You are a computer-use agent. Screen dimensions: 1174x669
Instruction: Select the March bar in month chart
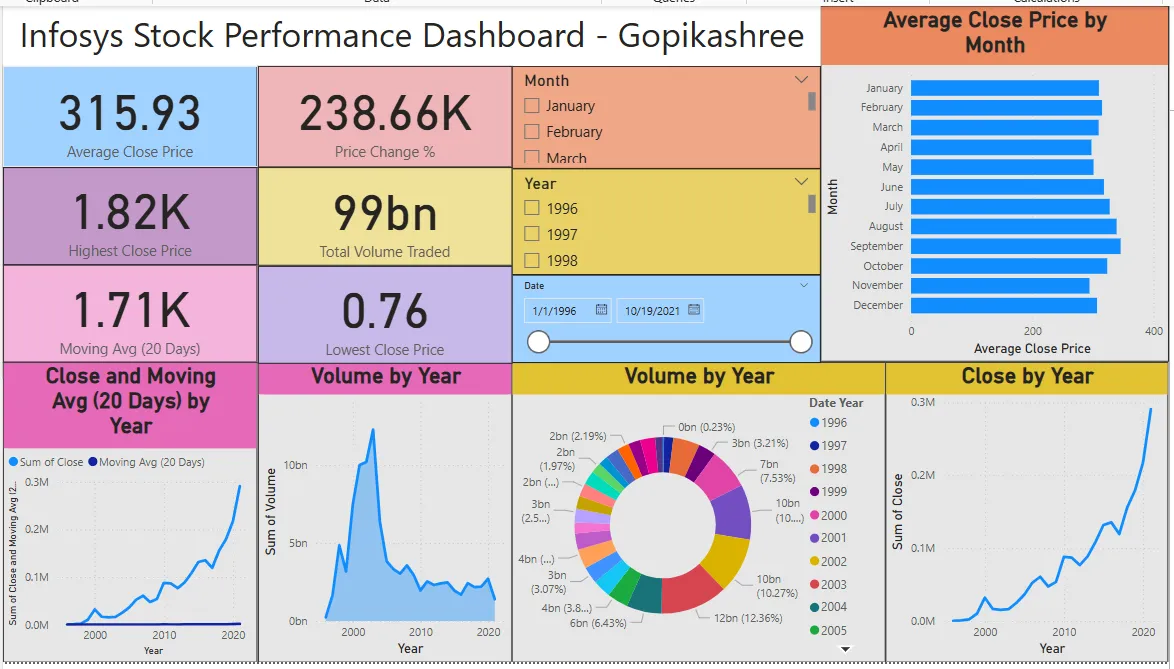point(1005,127)
